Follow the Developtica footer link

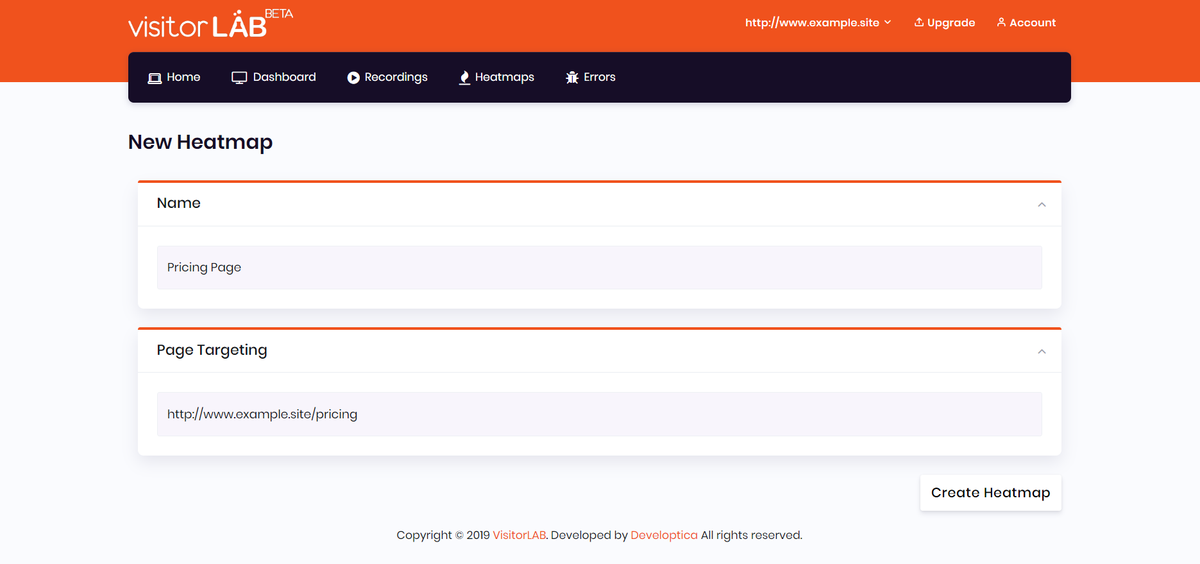pos(664,535)
